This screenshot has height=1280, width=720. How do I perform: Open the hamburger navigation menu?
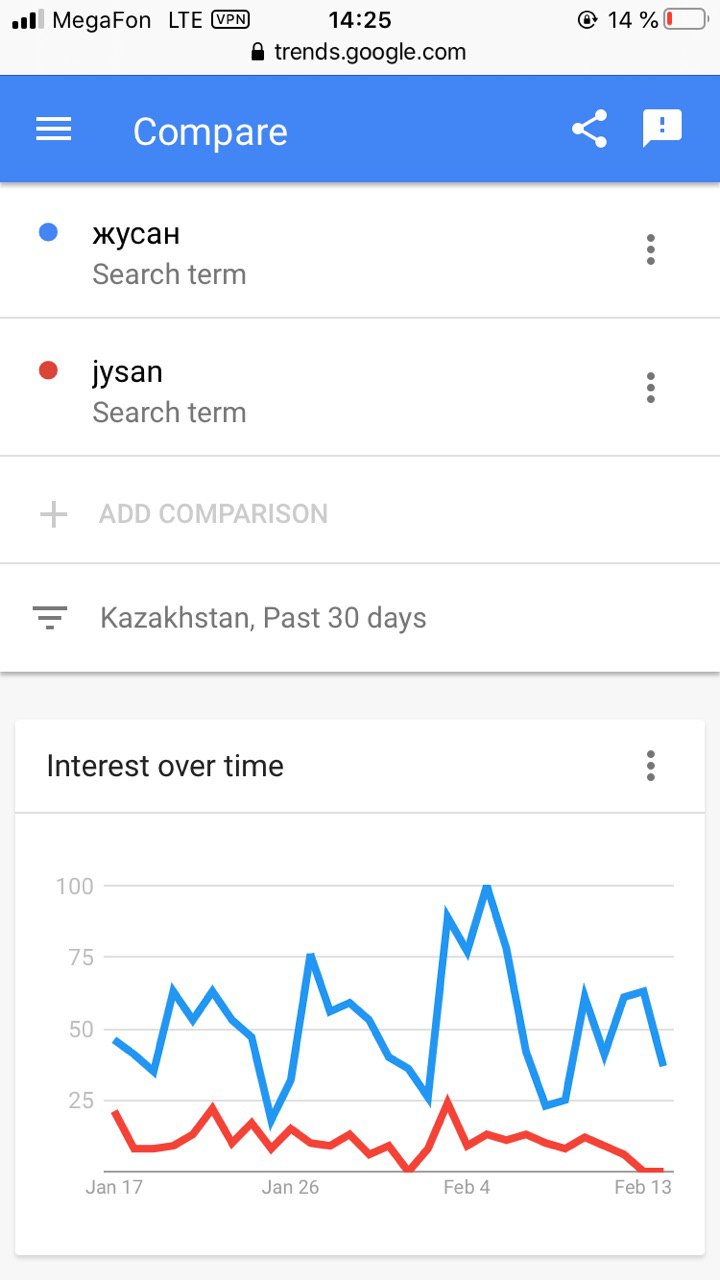tap(53, 130)
